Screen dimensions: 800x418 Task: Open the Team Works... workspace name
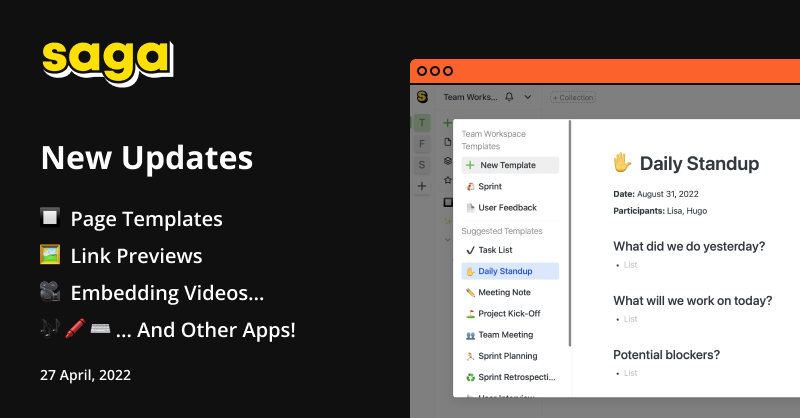click(470, 97)
